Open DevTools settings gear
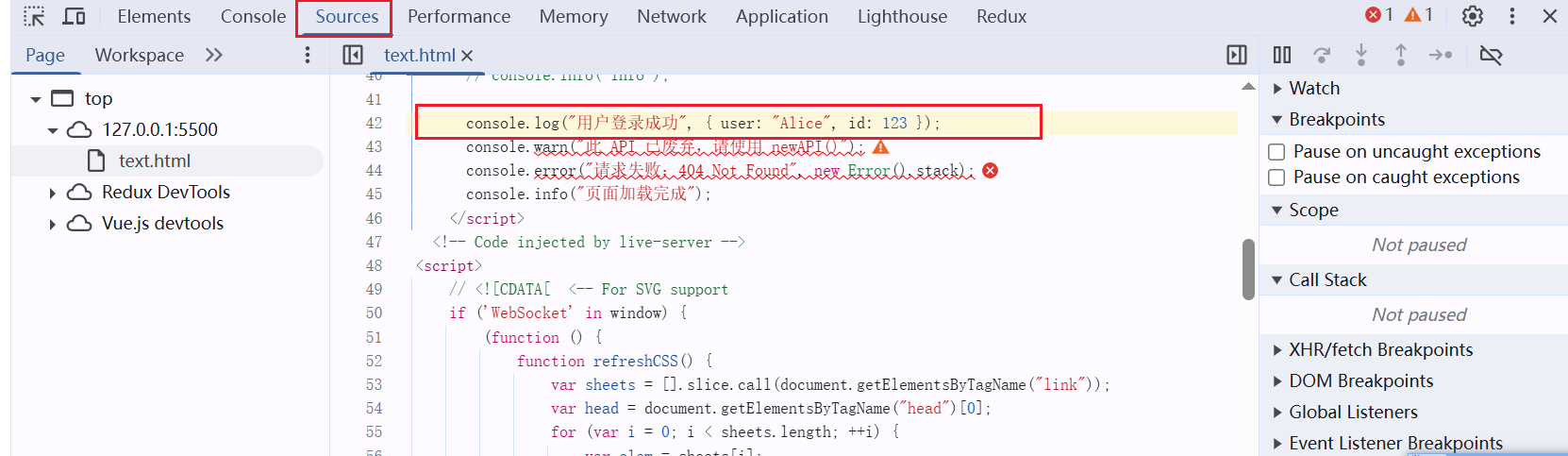 1472,16
